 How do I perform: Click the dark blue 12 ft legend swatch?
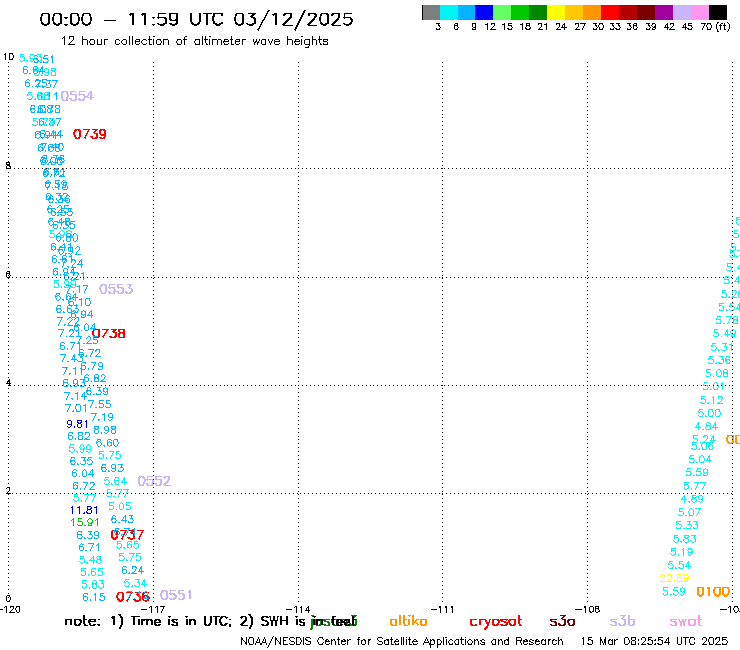[x=484, y=12]
